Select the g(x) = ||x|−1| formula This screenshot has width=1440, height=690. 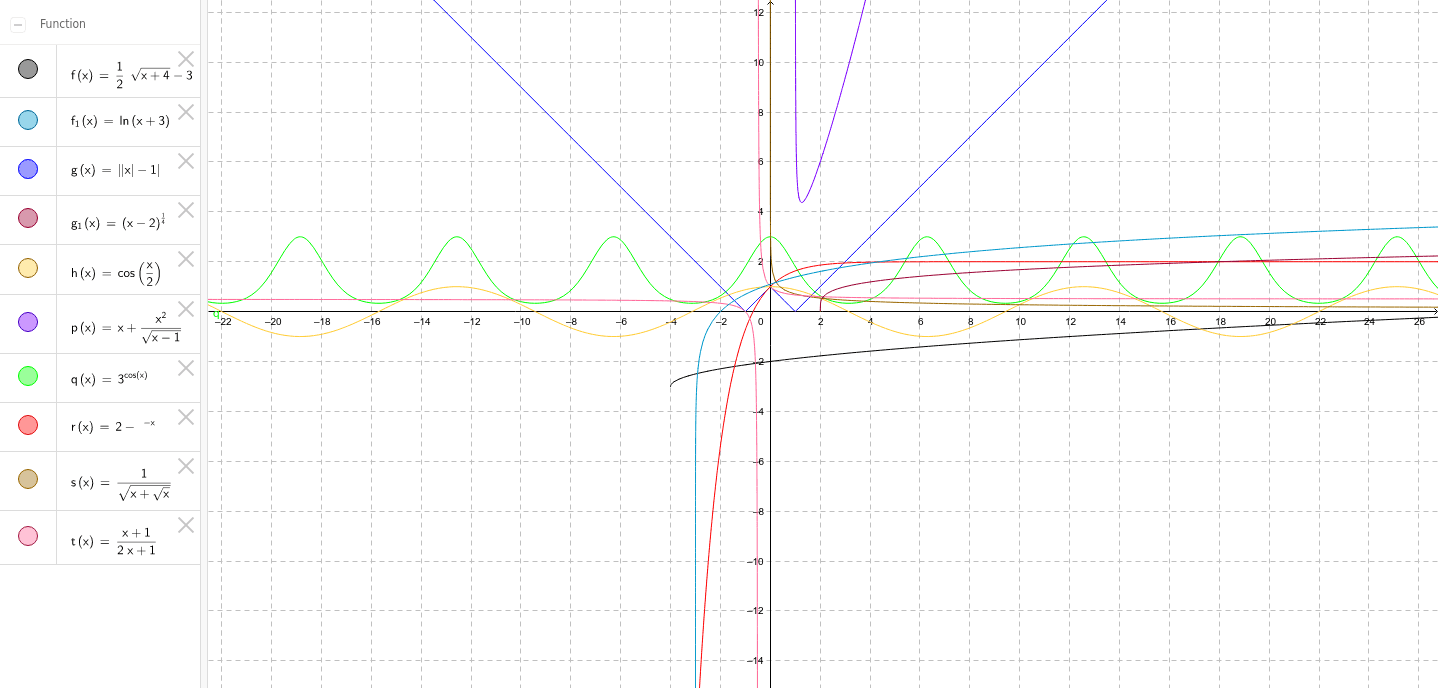pyautogui.click(x=115, y=170)
